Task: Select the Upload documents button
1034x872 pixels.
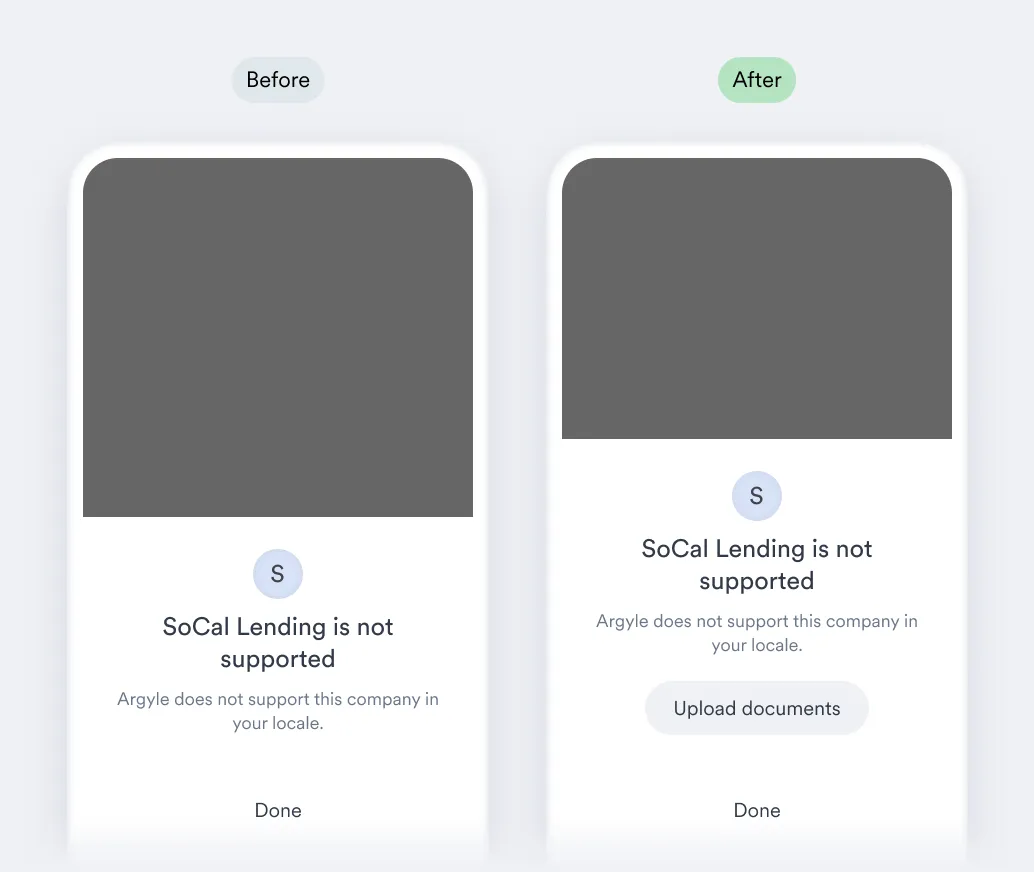Action: (x=756, y=708)
